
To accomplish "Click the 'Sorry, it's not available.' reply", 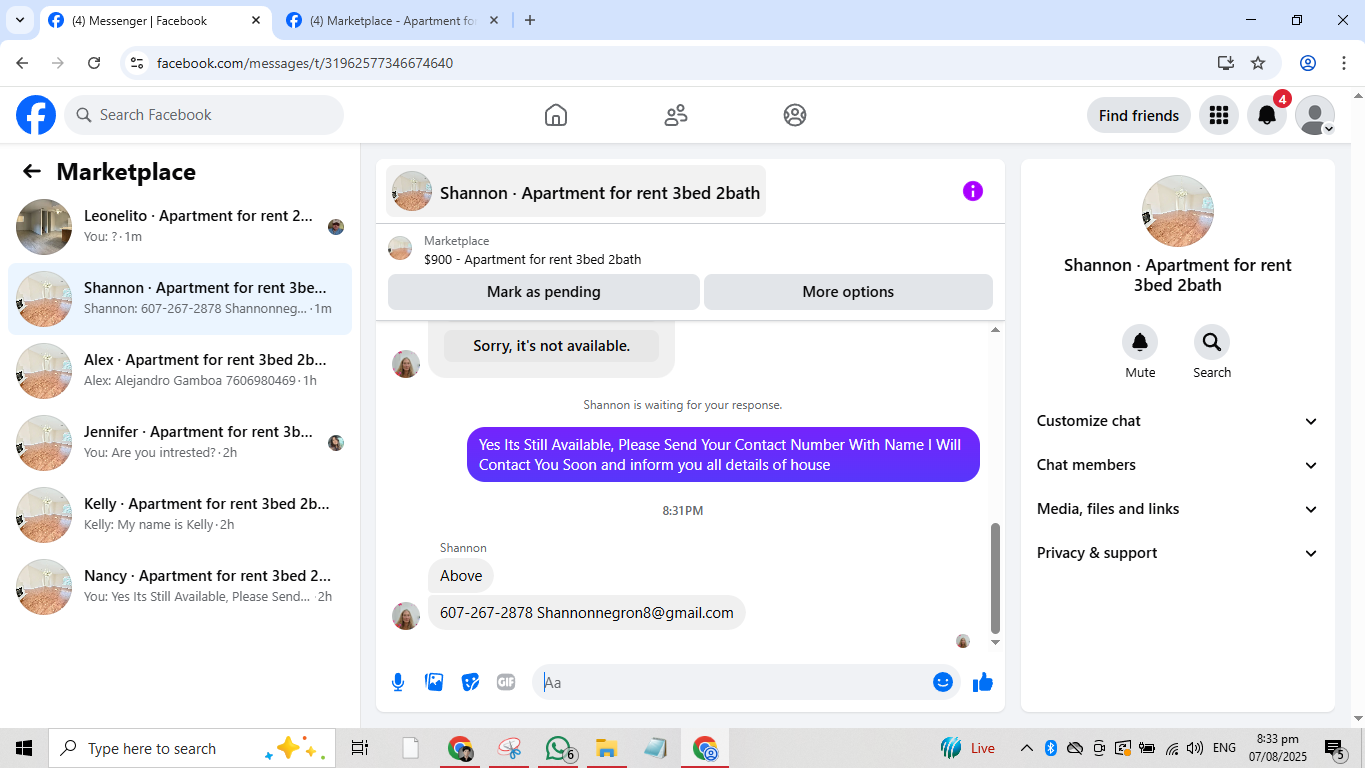I will click(x=551, y=346).
